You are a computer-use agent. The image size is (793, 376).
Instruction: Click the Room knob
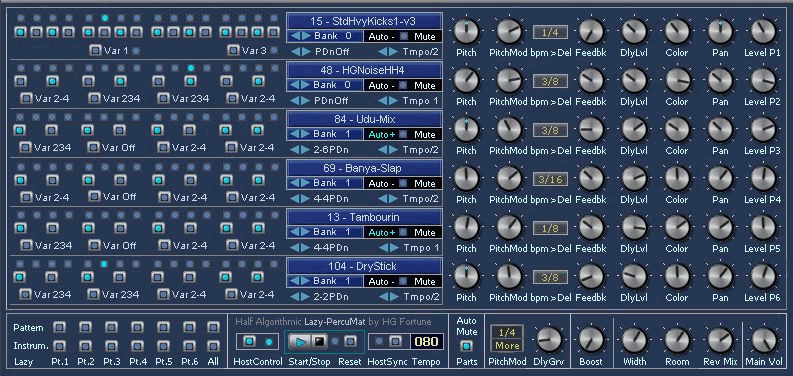point(677,341)
